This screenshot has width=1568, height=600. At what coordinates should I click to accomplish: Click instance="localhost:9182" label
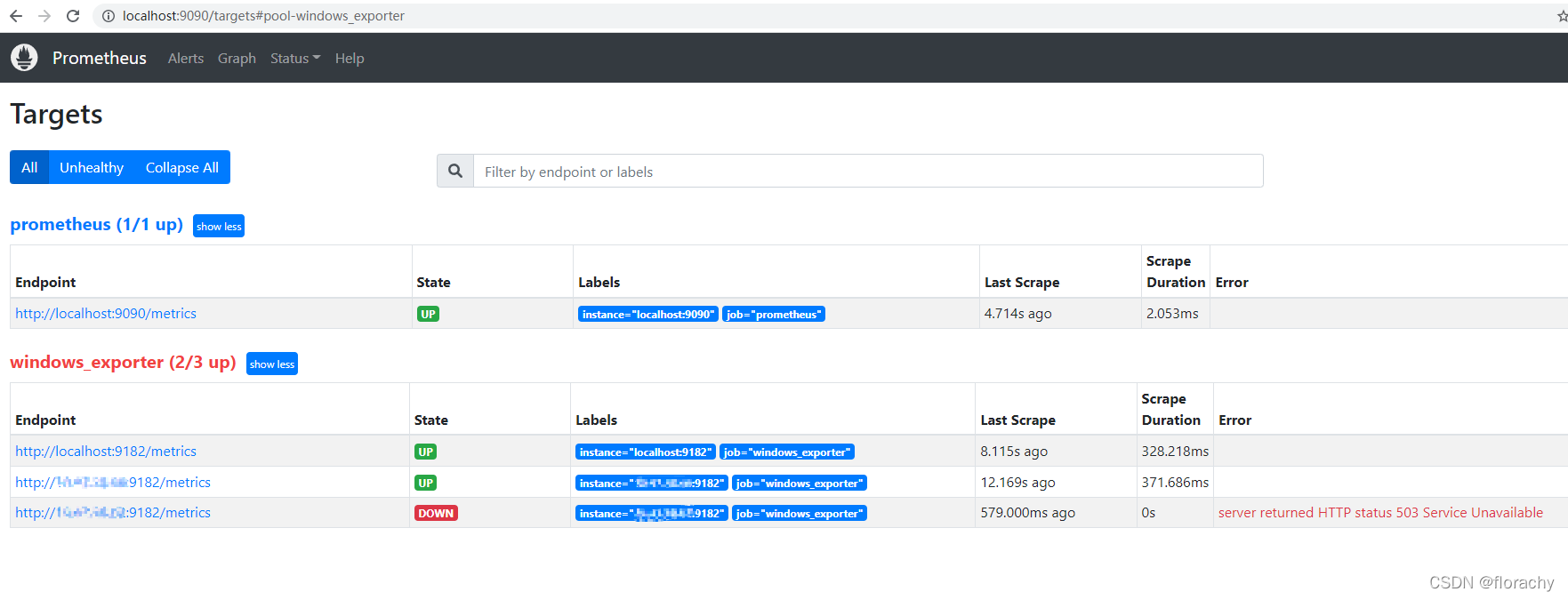pos(645,452)
